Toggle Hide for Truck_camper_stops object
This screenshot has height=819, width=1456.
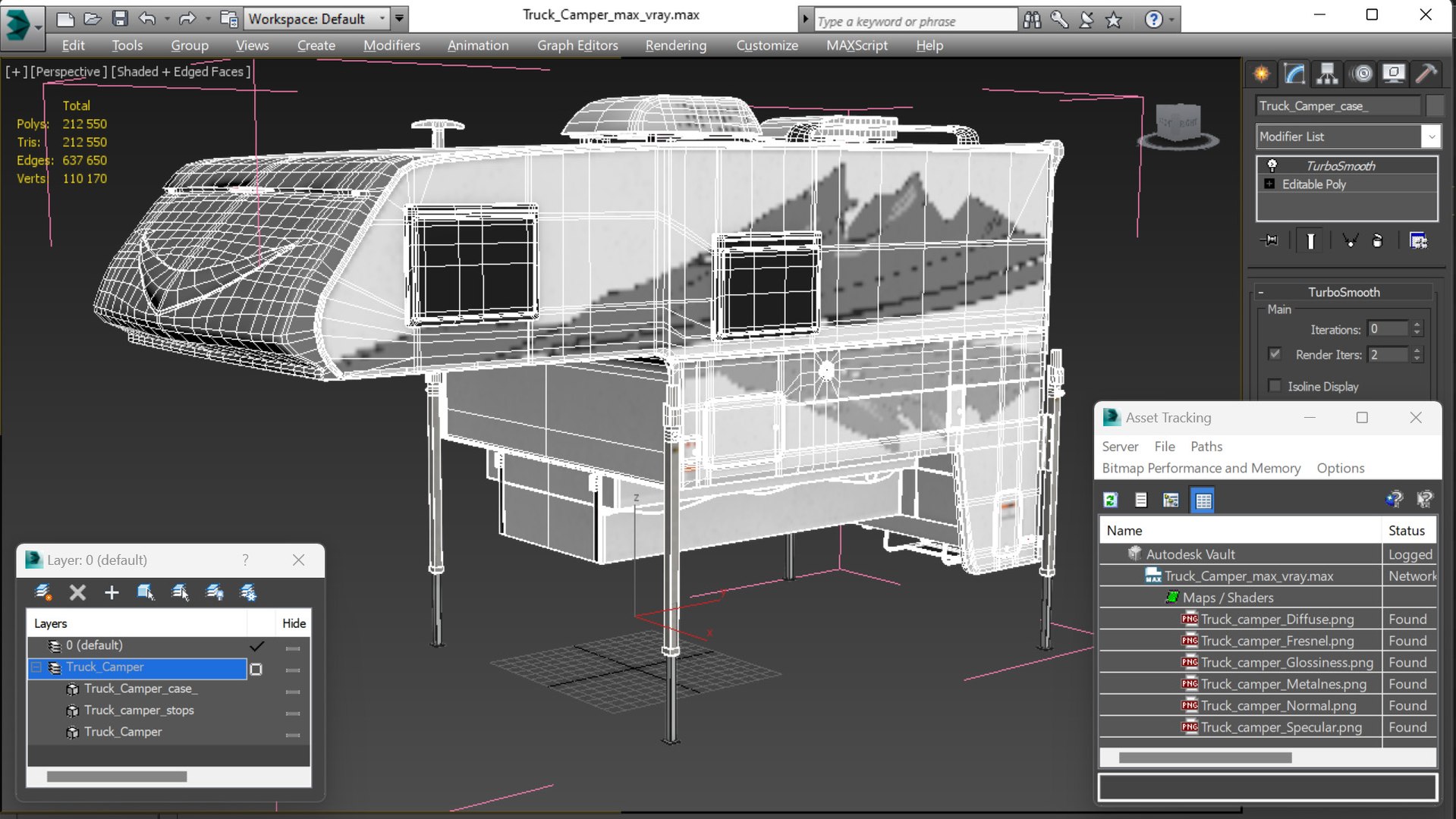coord(293,714)
